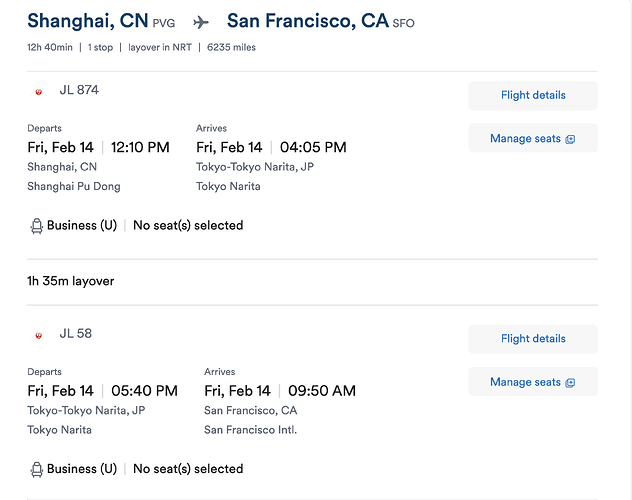Open Manage seats for JL 874

click(x=533, y=138)
